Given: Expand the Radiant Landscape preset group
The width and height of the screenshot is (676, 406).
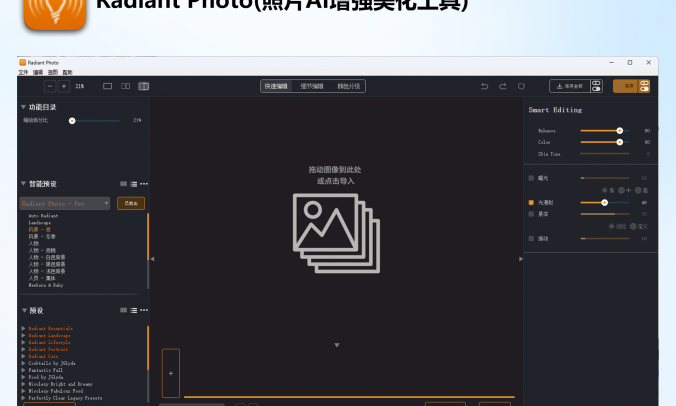Looking at the screenshot, I should coord(23,335).
